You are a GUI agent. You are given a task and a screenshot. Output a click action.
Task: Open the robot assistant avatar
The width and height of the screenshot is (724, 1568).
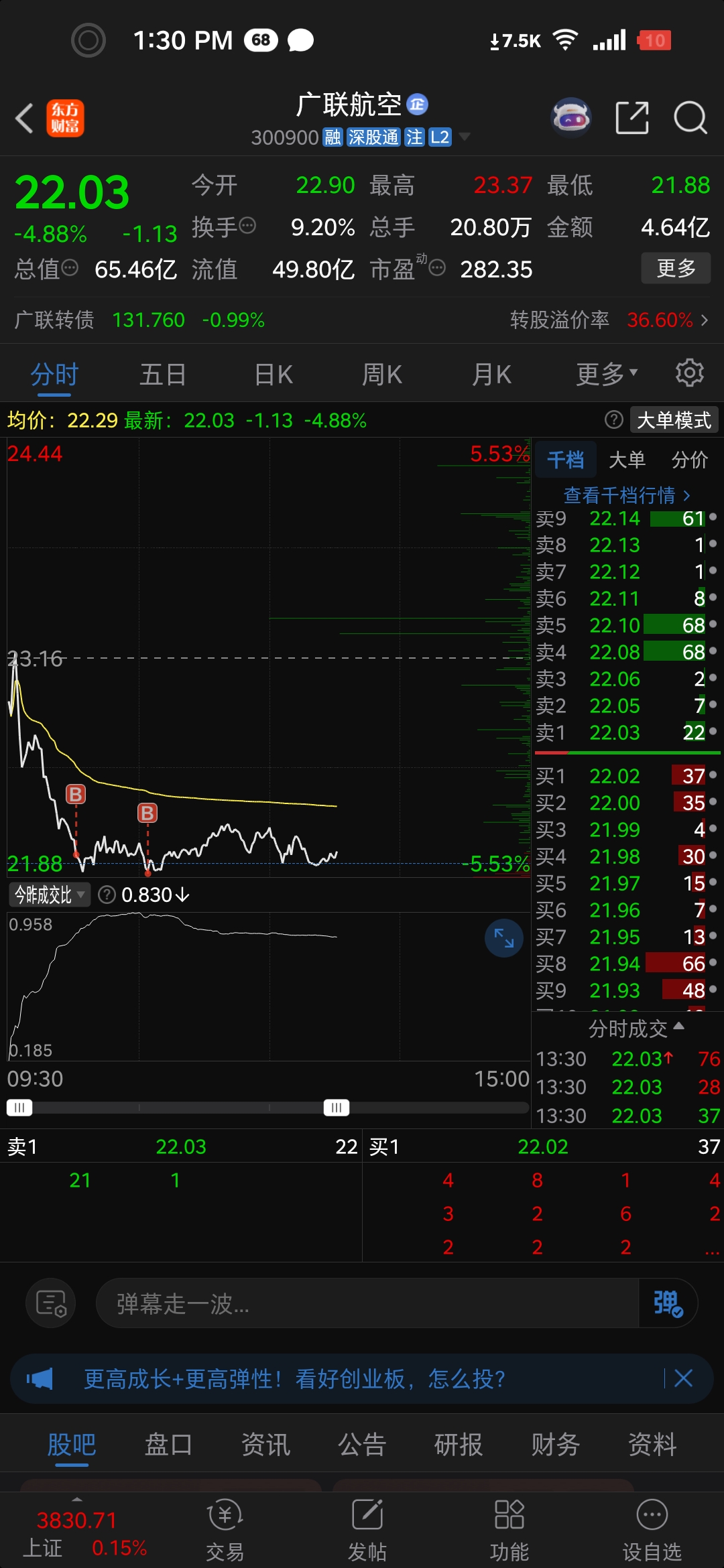coord(570,118)
